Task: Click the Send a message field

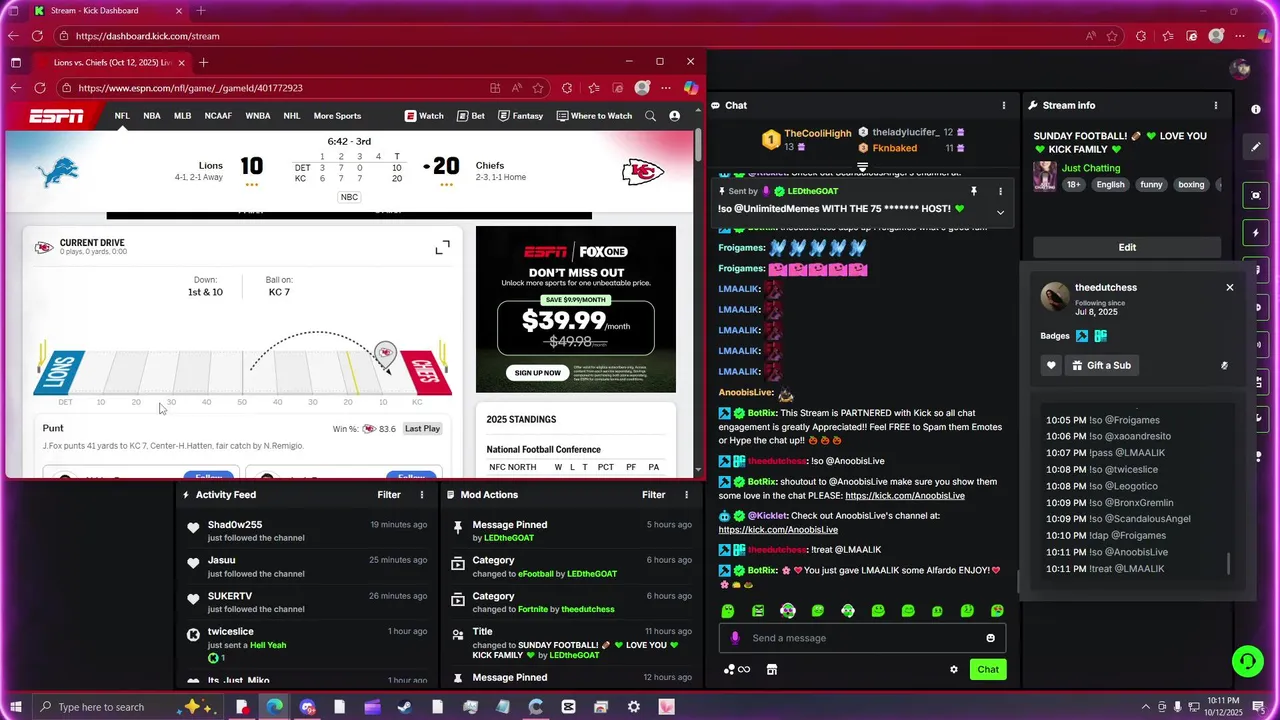Action: coord(862,638)
